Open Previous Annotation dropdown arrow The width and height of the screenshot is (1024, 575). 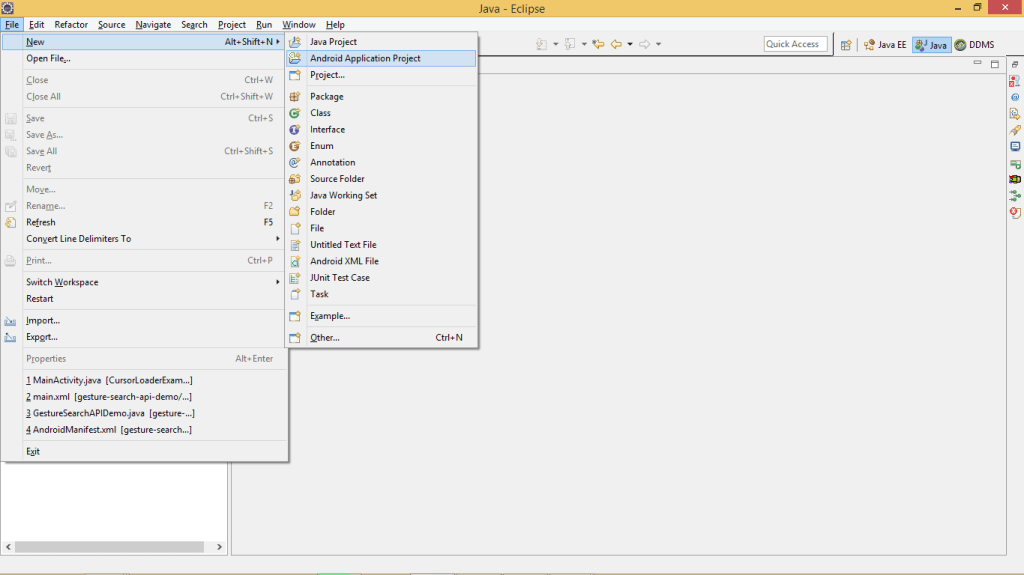584,44
